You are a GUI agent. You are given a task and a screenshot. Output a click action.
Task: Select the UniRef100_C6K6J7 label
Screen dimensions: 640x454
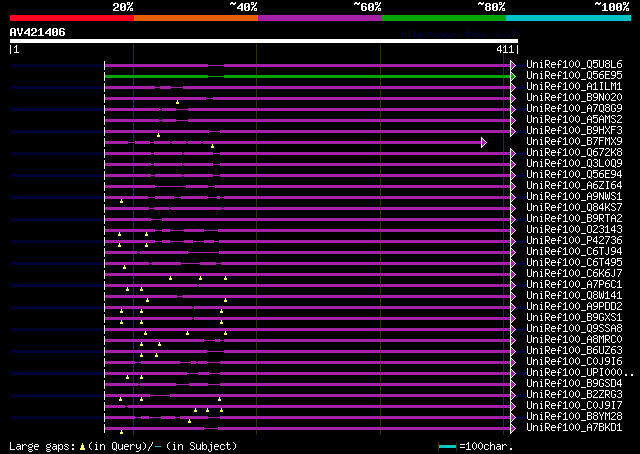click(574, 274)
